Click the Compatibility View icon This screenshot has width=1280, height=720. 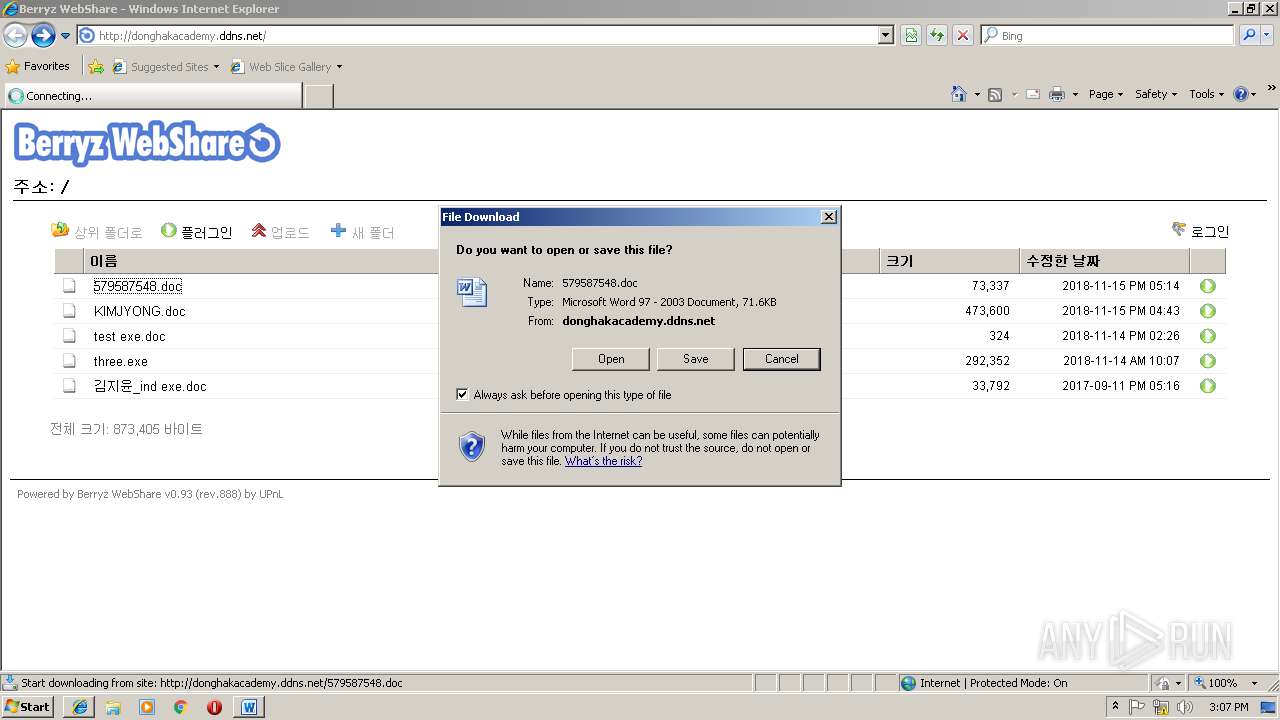click(911, 35)
